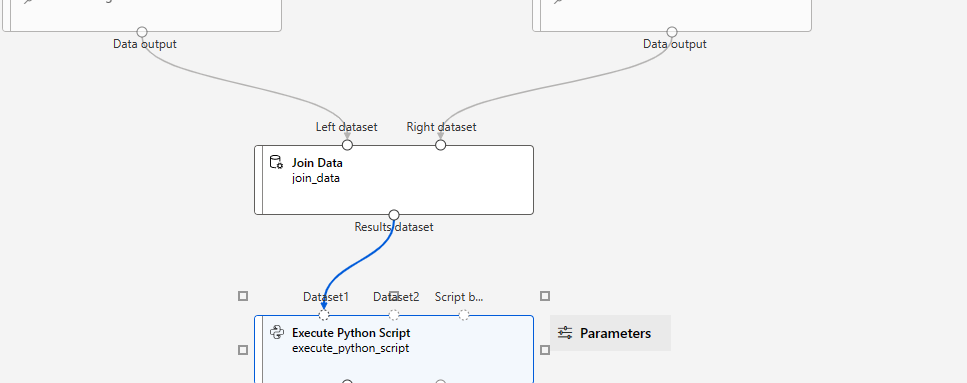
Task: Select the Left dataset input port
Action: [347, 145]
